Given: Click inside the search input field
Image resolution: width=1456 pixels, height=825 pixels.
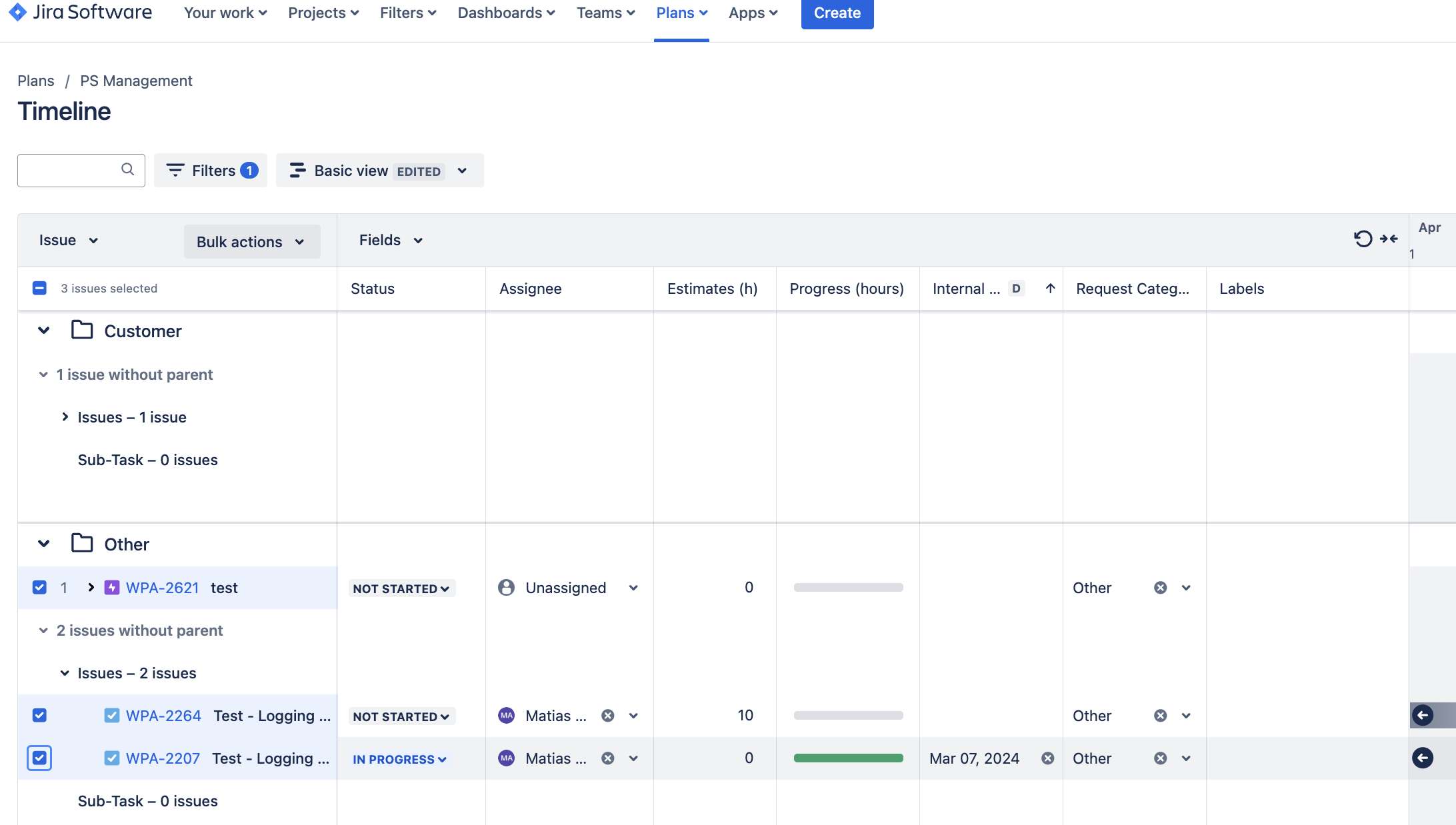Looking at the screenshot, I should [73, 171].
